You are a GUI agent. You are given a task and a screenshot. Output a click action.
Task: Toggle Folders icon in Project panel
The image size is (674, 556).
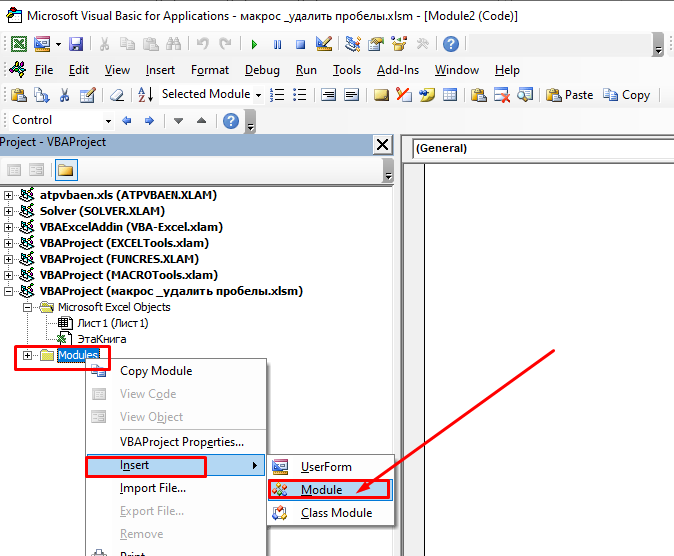pos(66,170)
